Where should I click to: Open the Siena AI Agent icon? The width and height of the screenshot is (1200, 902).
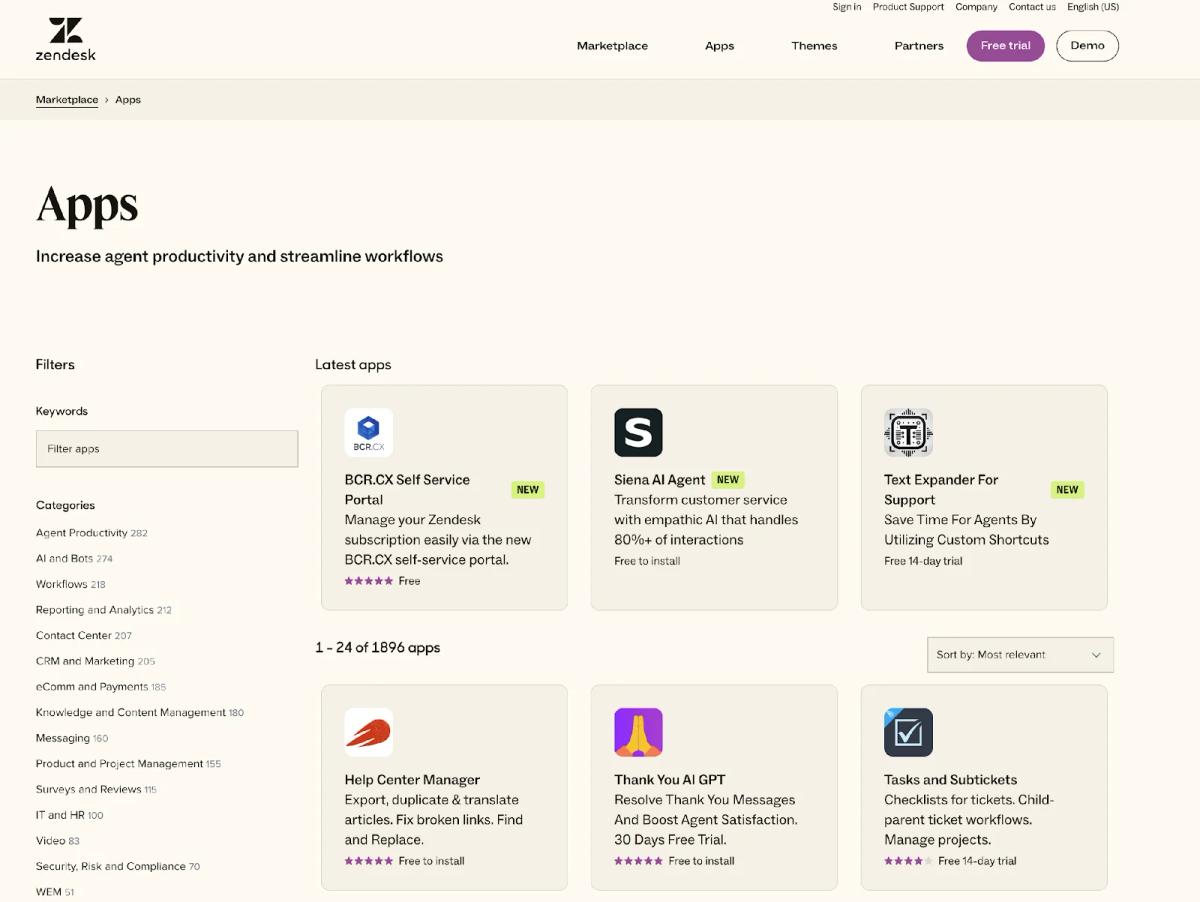tap(638, 432)
